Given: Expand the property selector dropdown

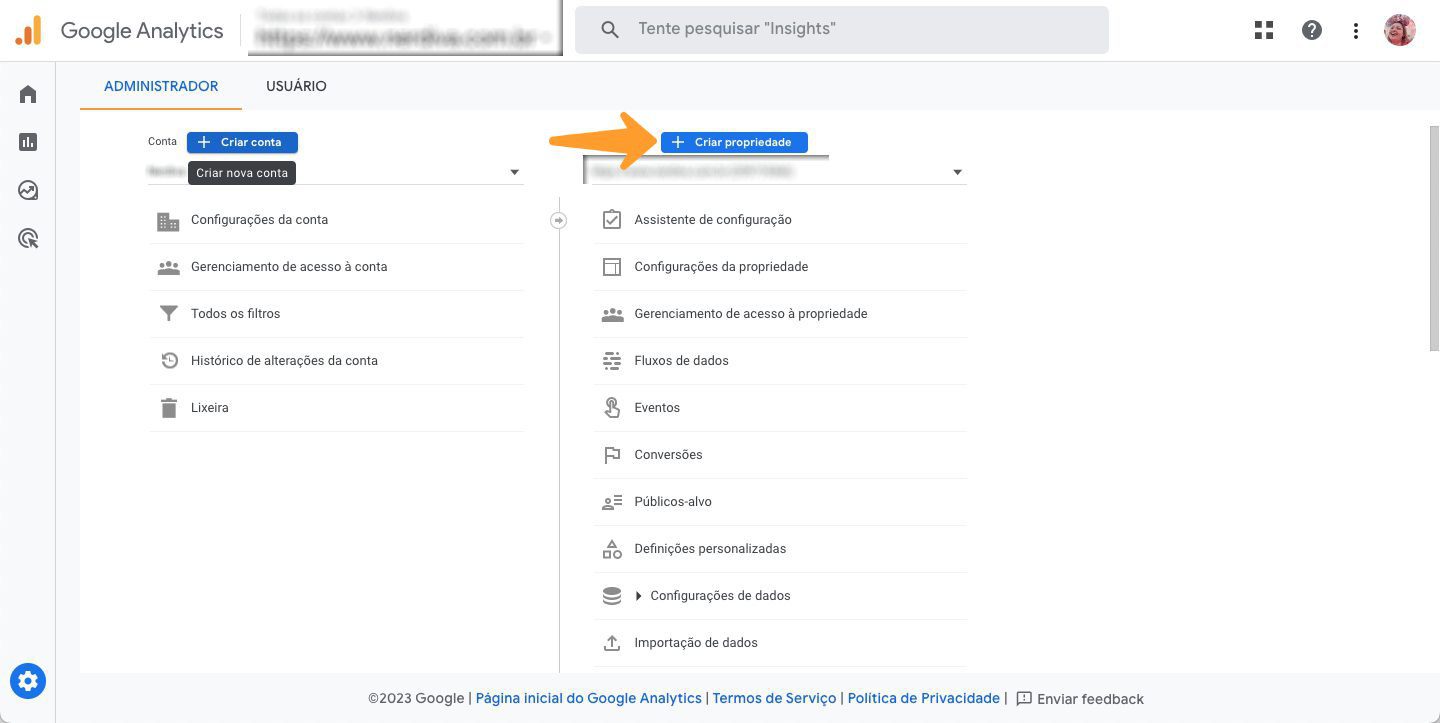Looking at the screenshot, I should [775, 172].
